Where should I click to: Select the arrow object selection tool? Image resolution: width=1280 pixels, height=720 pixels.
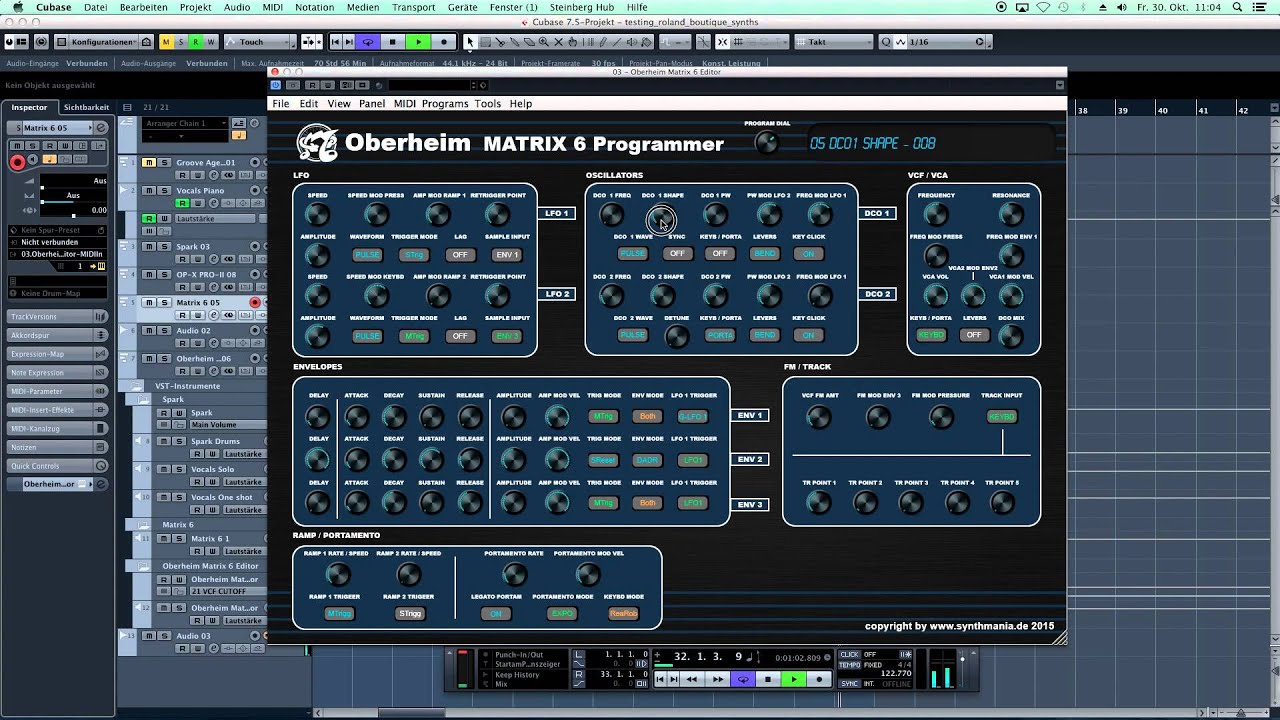click(470, 42)
